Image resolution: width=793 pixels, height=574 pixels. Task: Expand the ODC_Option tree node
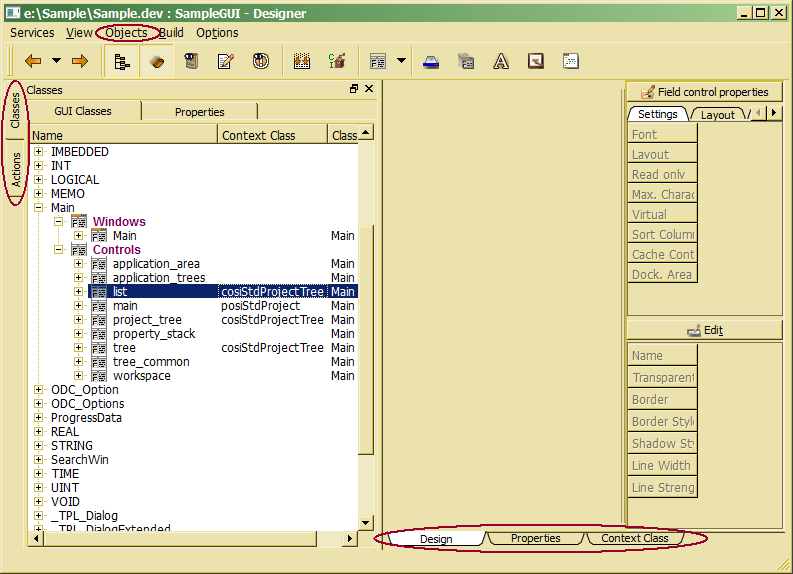coord(39,390)
